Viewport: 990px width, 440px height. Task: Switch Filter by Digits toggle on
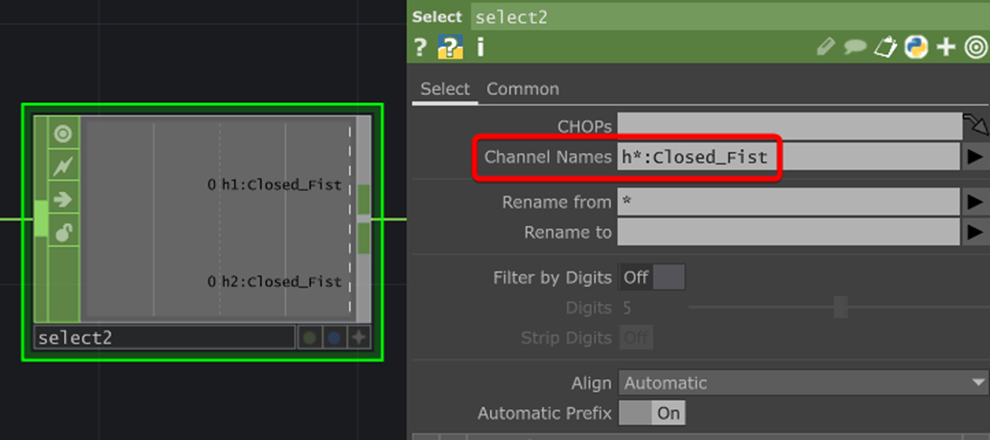(x=652, y=277)
